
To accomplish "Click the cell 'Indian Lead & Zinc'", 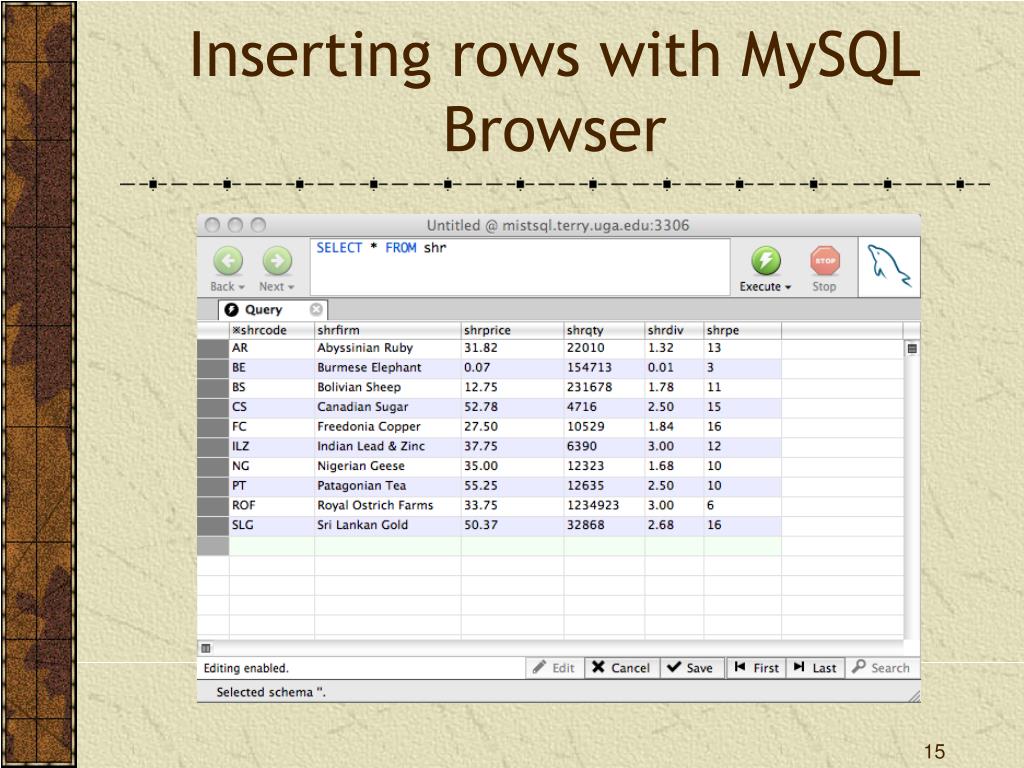I will pyautogui.click(x=388, y=447).
